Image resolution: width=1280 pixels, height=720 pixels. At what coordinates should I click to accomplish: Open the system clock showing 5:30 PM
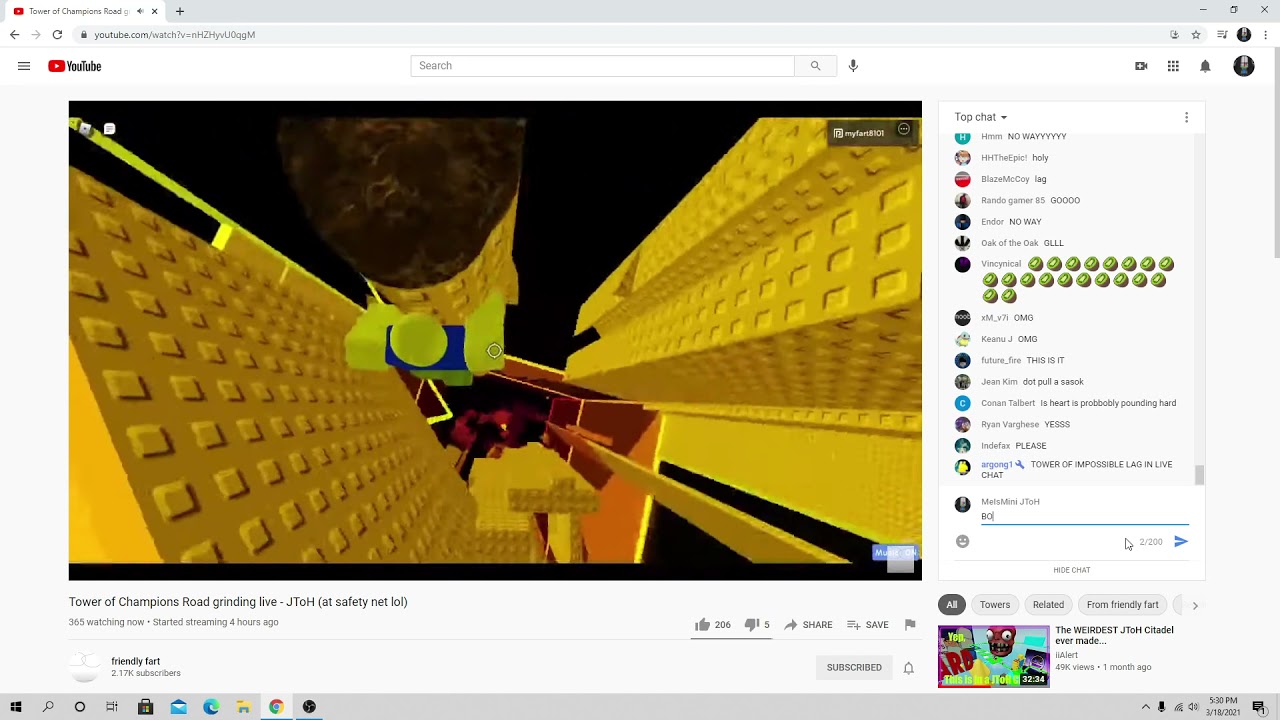(x=1225, y=707)
